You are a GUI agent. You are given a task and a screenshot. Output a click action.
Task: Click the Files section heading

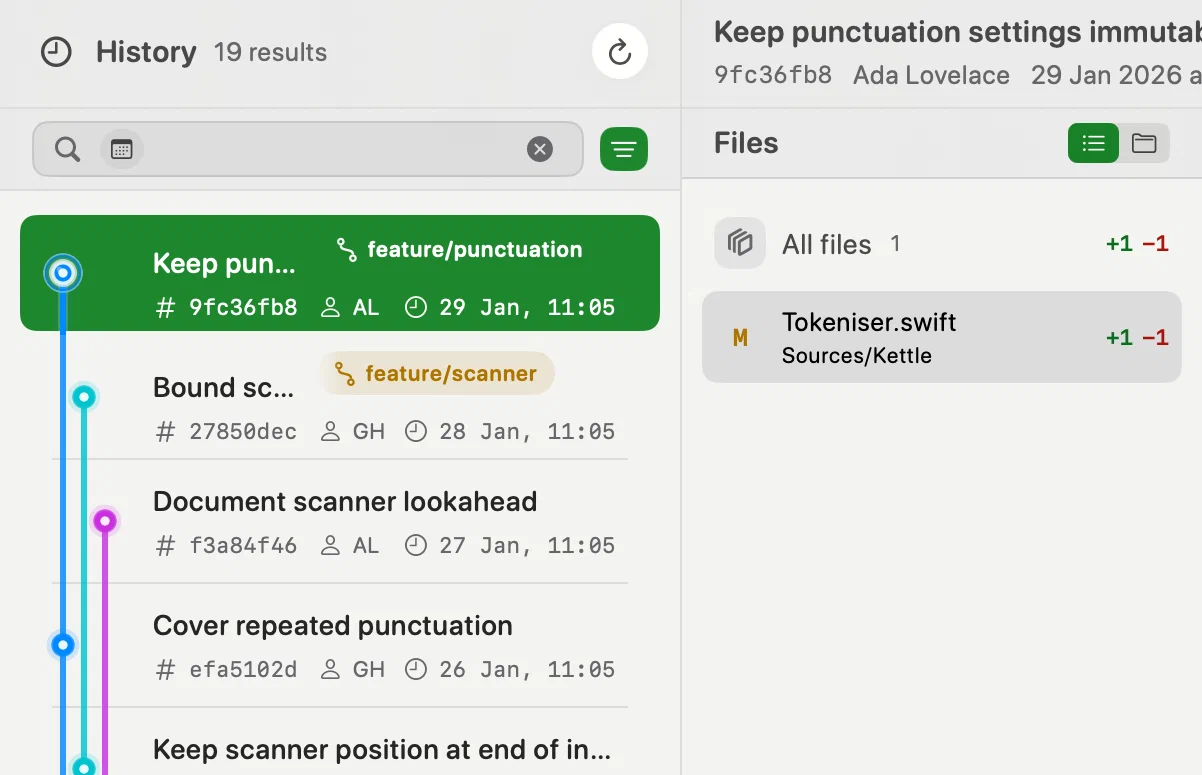pos(746,143)
